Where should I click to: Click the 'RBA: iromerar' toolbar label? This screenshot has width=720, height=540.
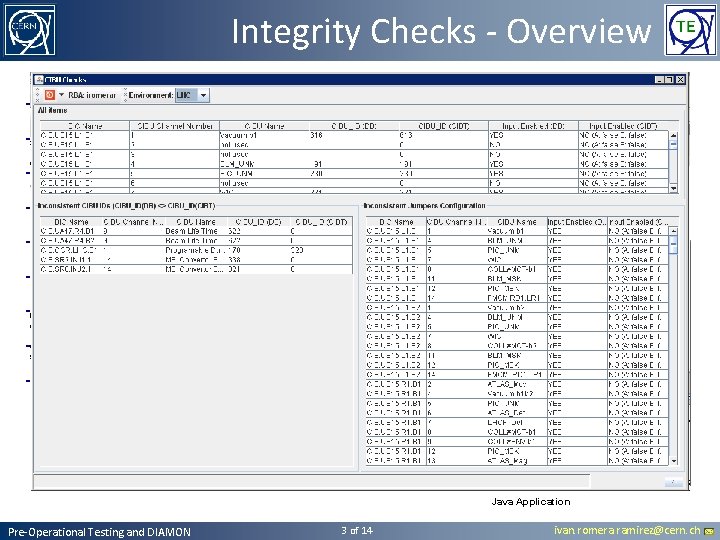(92, 95)
